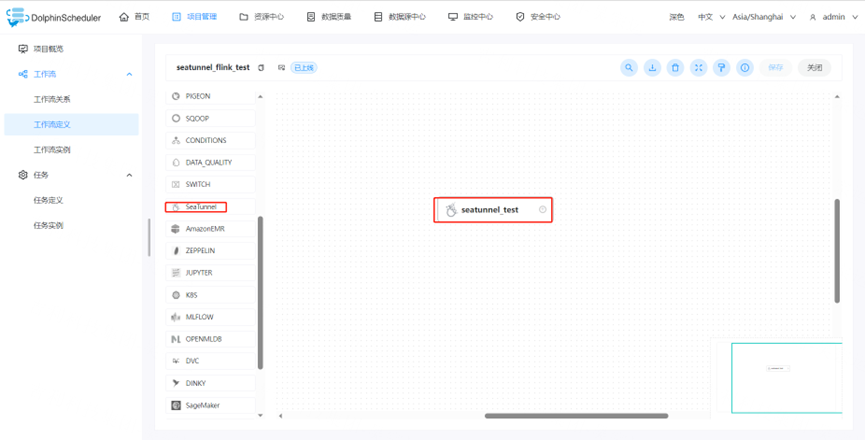
Task: Open the version info icon in the toolbar
Action: tap(745, 68)
